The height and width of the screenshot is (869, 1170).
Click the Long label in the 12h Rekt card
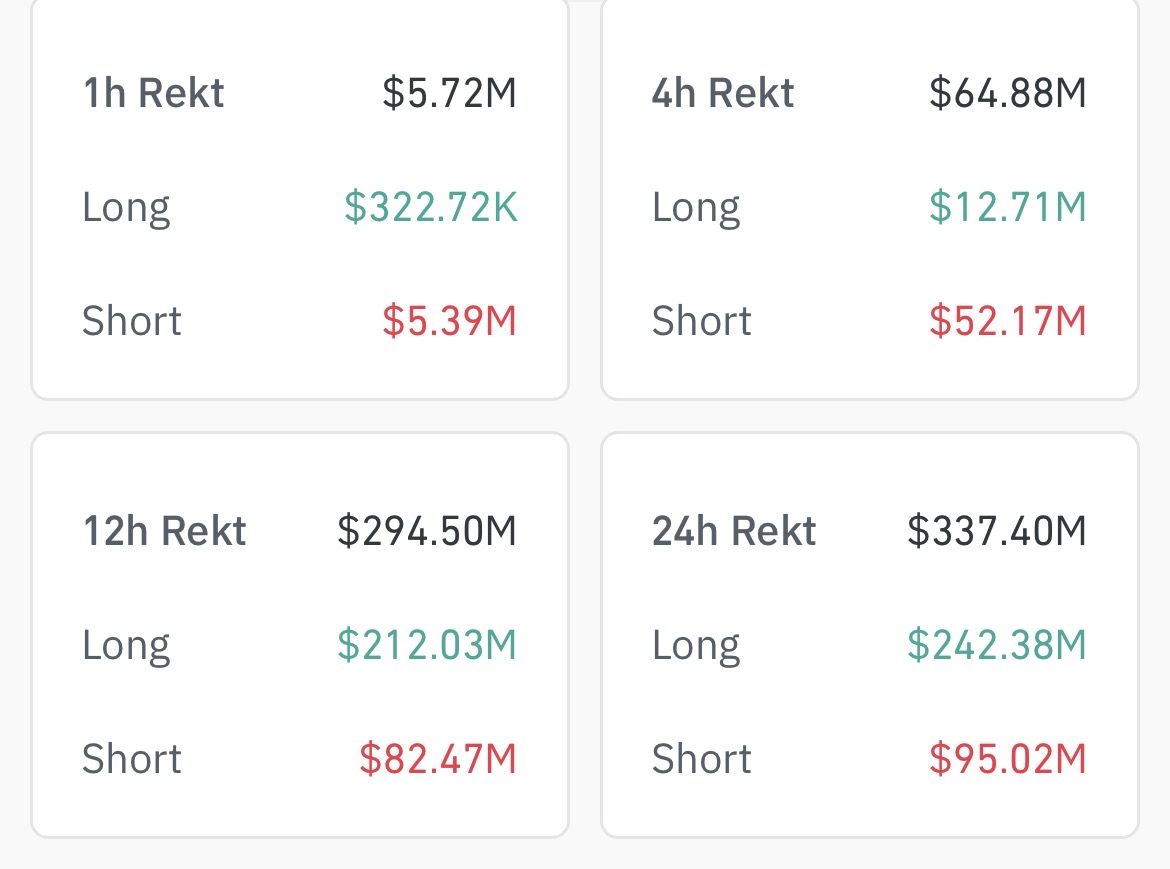coord(126,646)
